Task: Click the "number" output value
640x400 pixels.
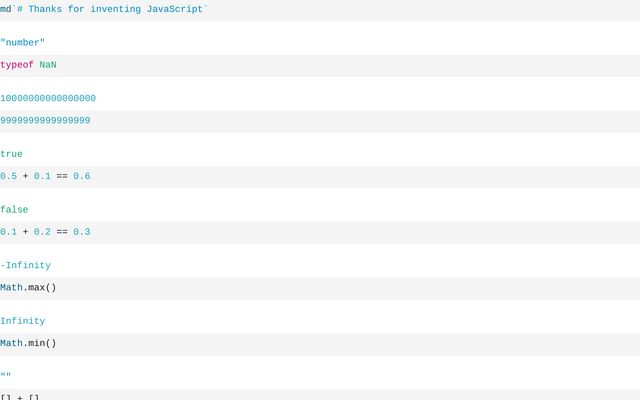Action: [23, 43]
